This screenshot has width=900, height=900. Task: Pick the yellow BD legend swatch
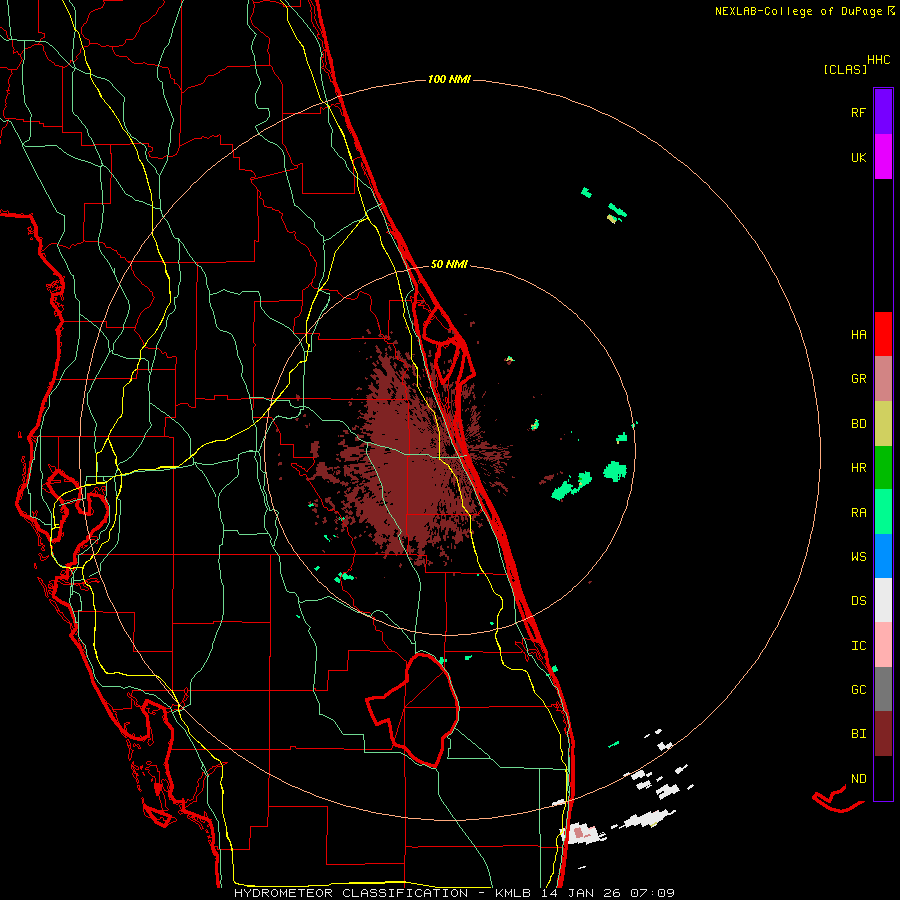pyautogui.click(x=883, y=423)
